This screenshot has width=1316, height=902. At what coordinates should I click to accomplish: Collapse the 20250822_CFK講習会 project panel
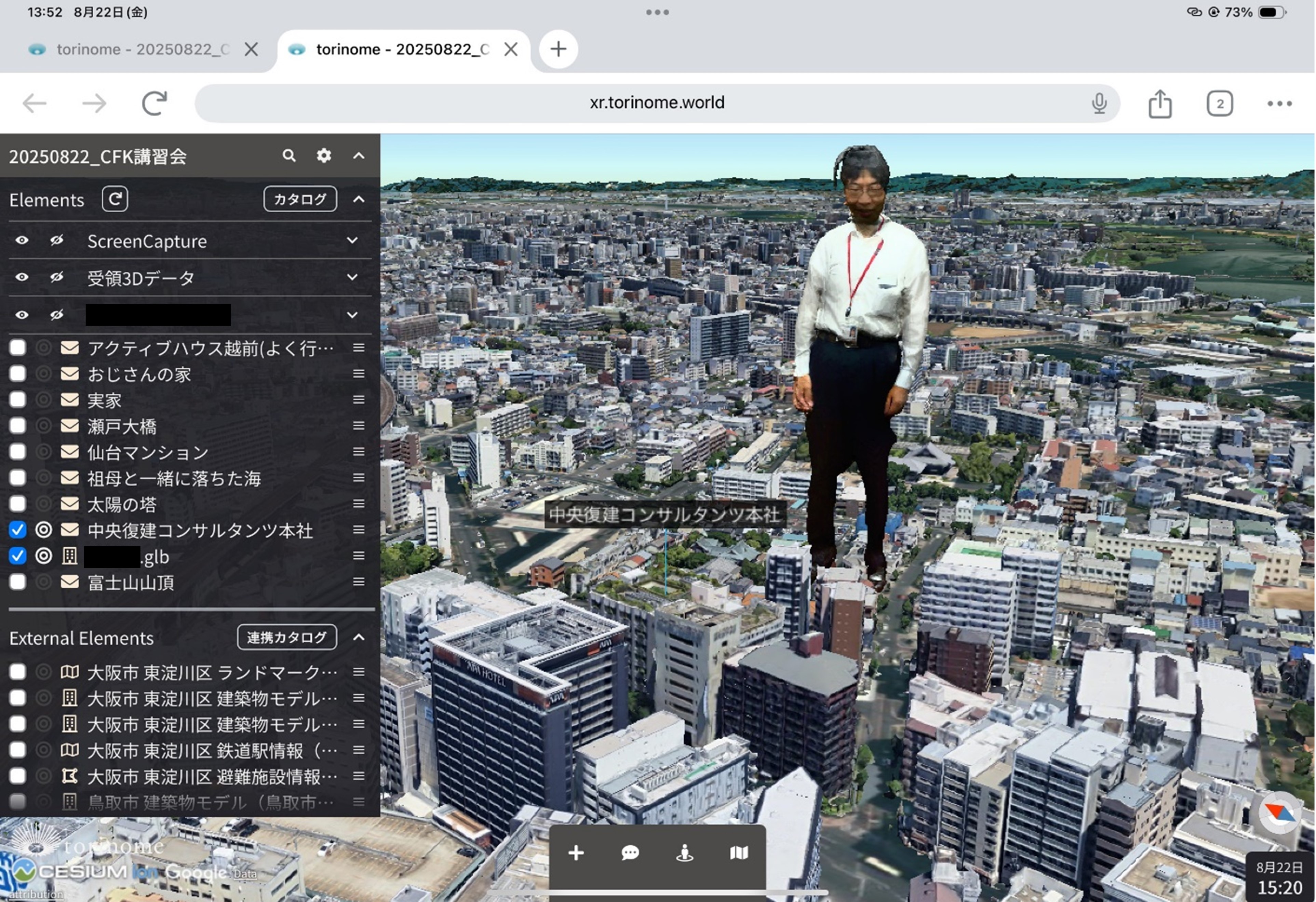[359, 155]
